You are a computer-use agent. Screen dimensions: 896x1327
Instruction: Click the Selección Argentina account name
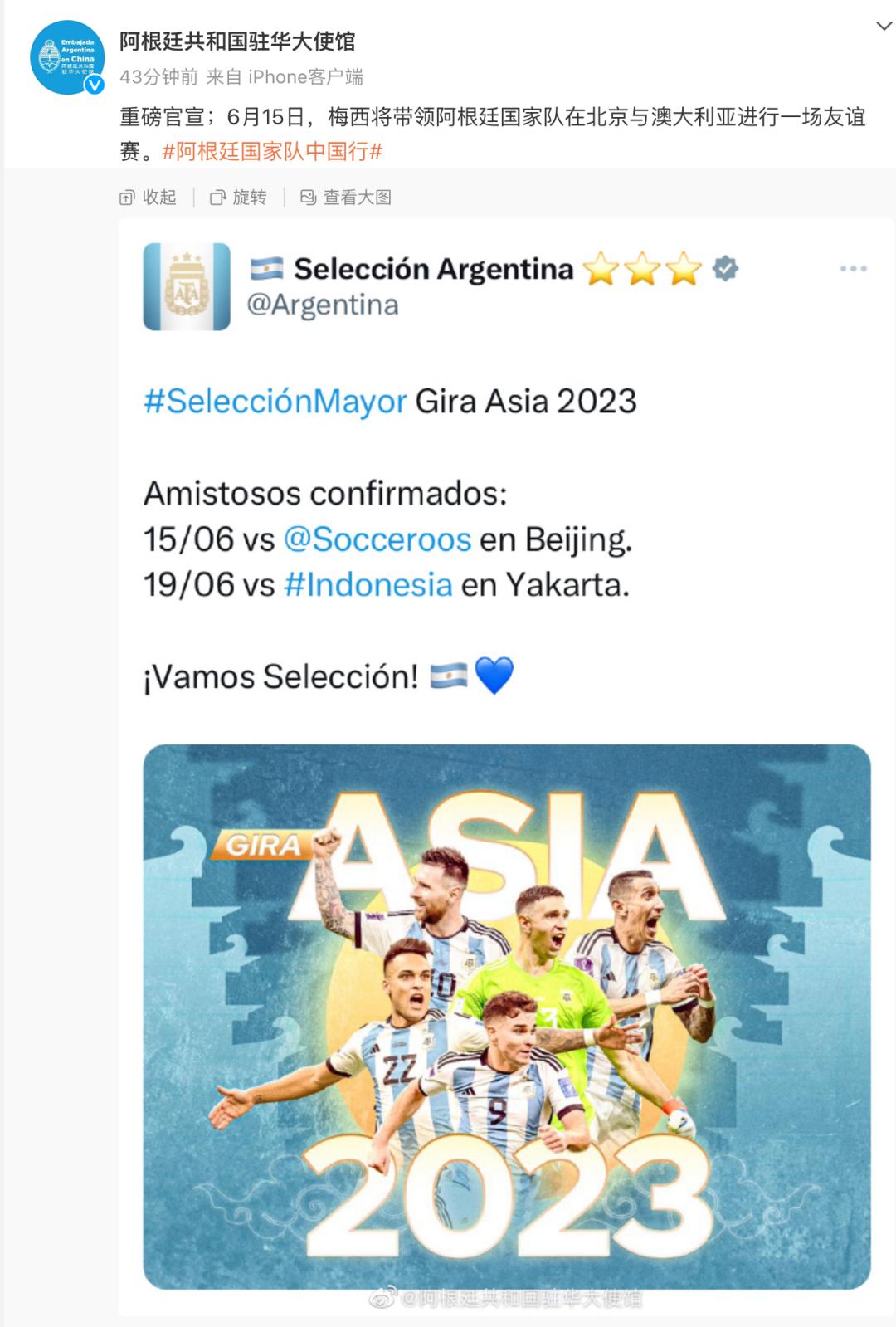click(x=433, y=269)
